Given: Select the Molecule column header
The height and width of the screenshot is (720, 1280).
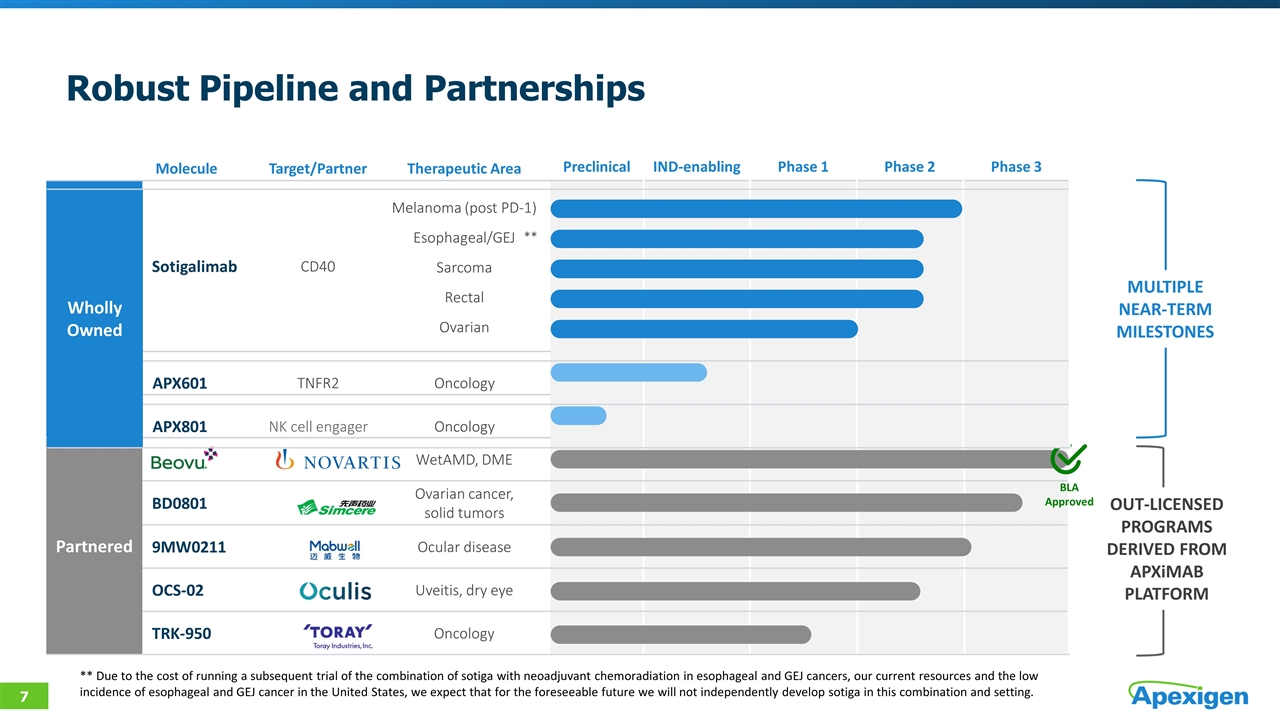Looking at the screenshot, I should (186, 168).
